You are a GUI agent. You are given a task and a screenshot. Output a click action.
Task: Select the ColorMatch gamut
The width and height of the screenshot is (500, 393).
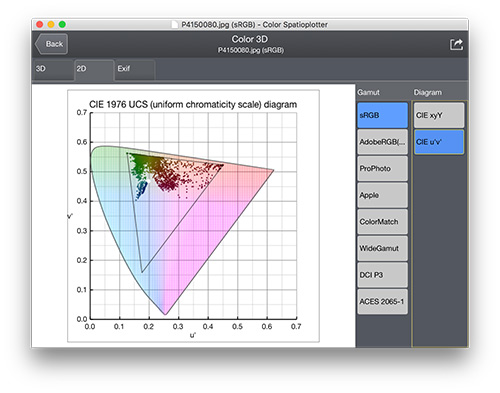tap(383, 222)
